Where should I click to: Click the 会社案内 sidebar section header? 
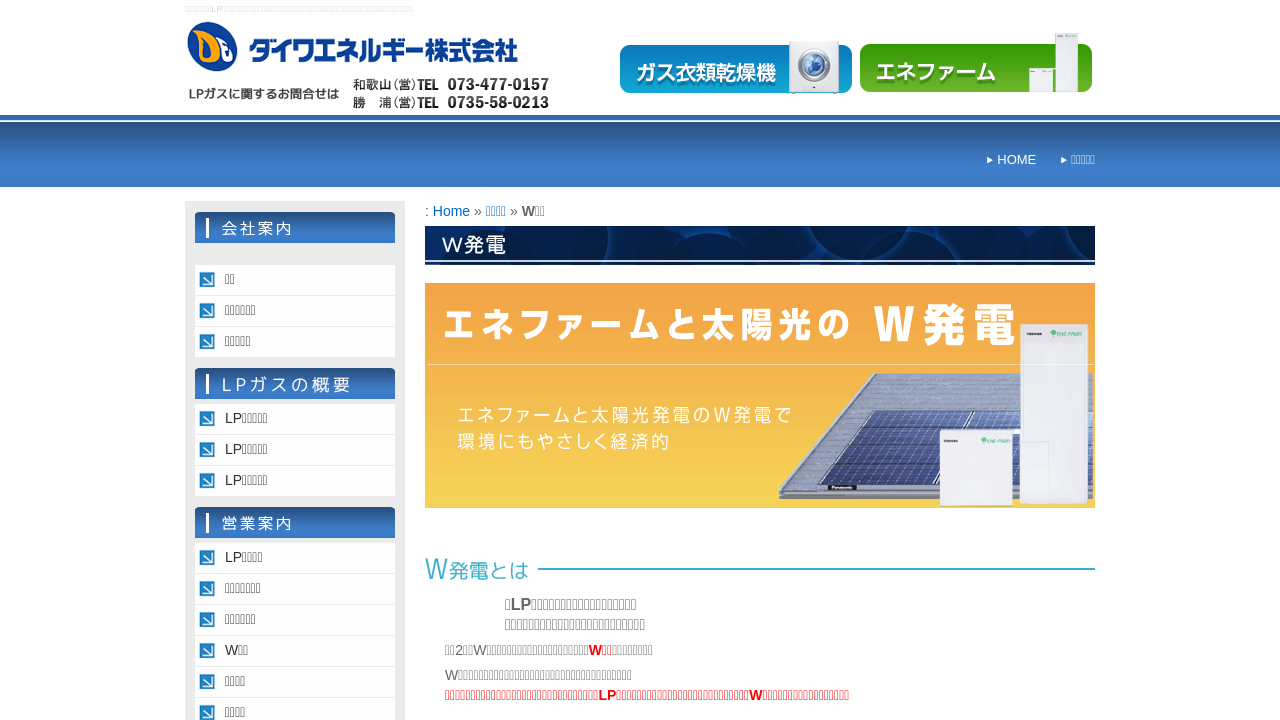click(295, 228)
